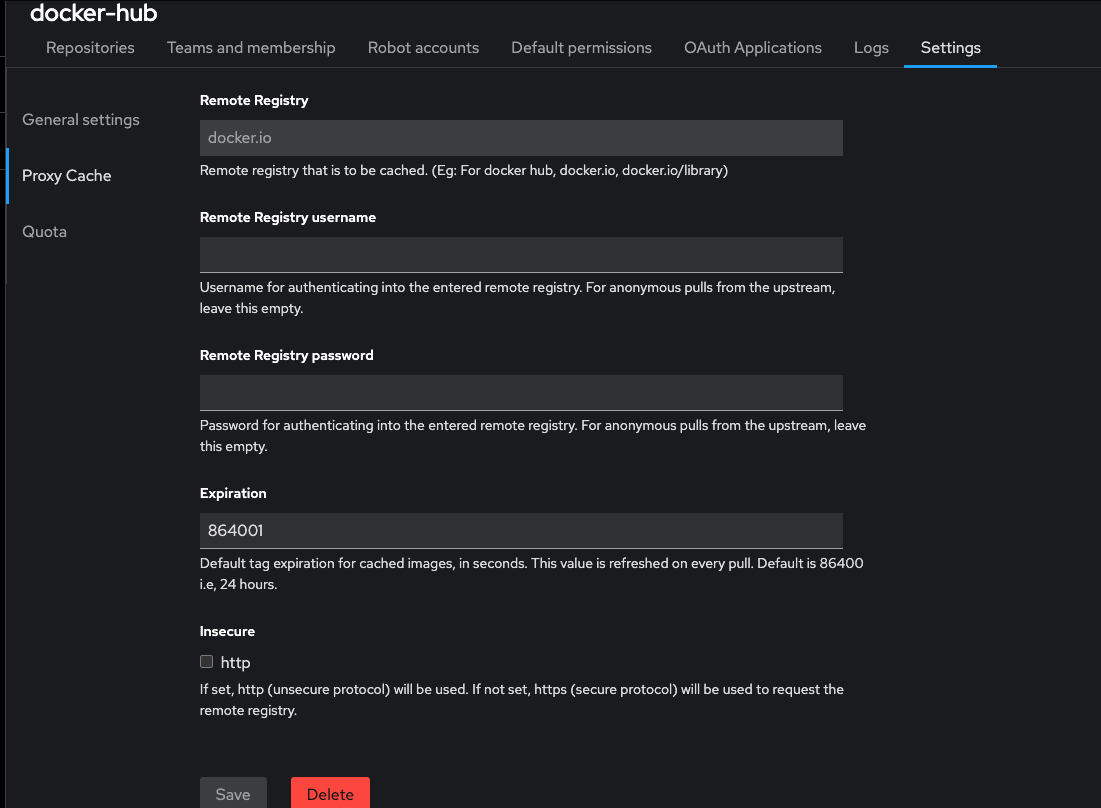The width and height of the screenshot is (1101, 808).
Task: Click the active Settings tab
Action: click(950, 47)
